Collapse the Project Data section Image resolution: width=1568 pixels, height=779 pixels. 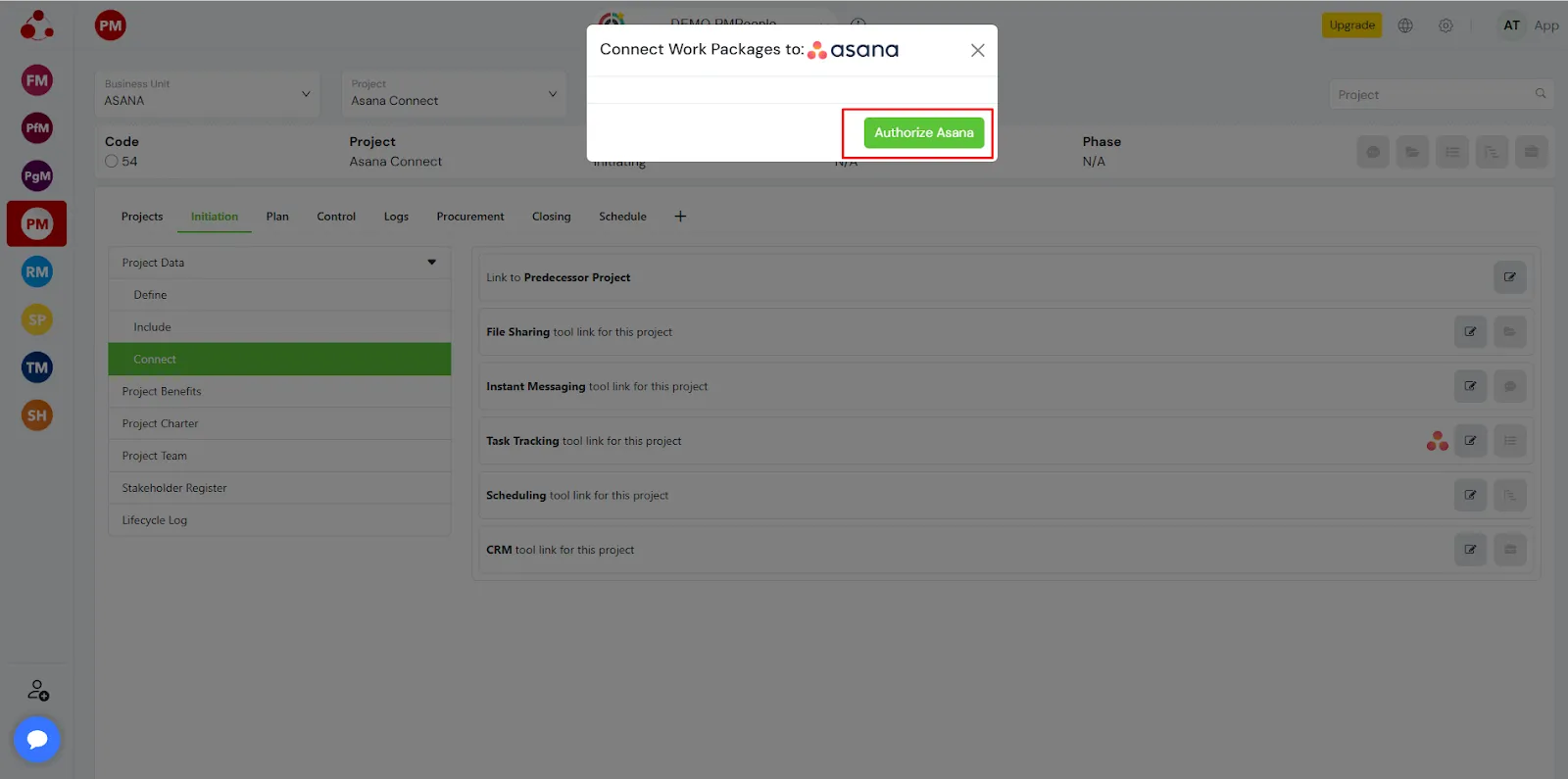pos(431,263)
